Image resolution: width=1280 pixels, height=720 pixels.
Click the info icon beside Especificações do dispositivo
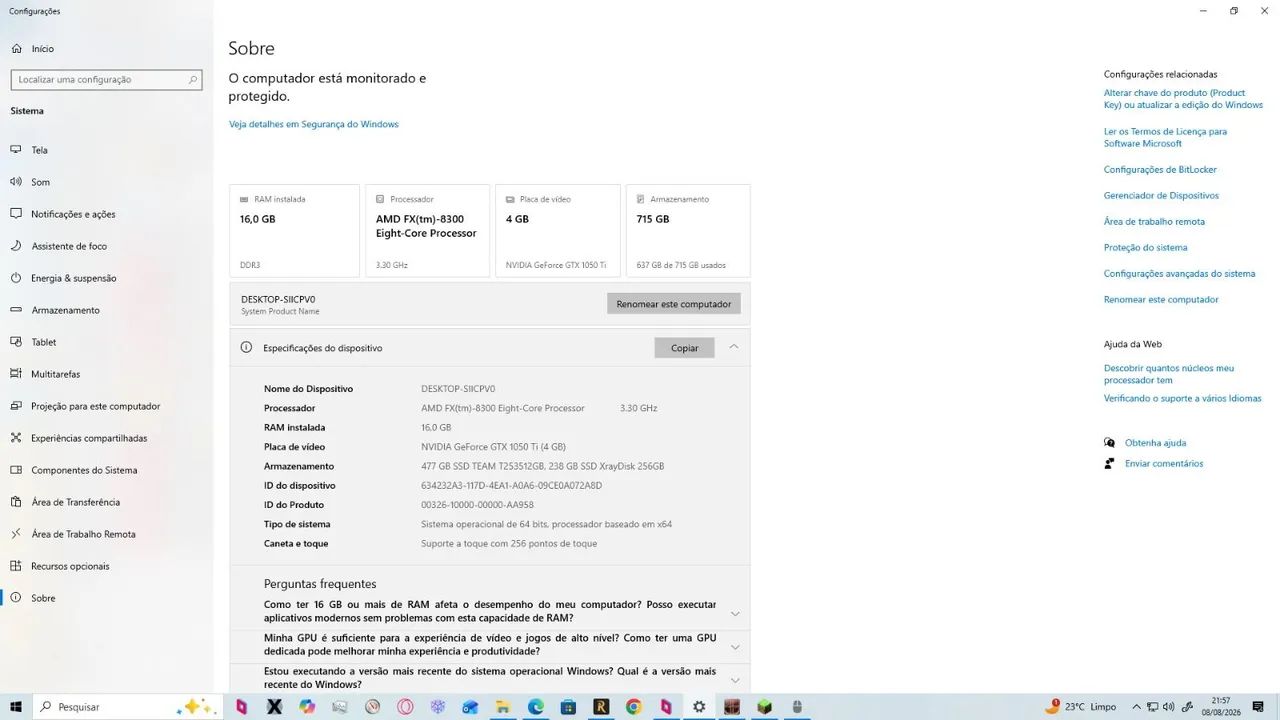click(246, 347)
